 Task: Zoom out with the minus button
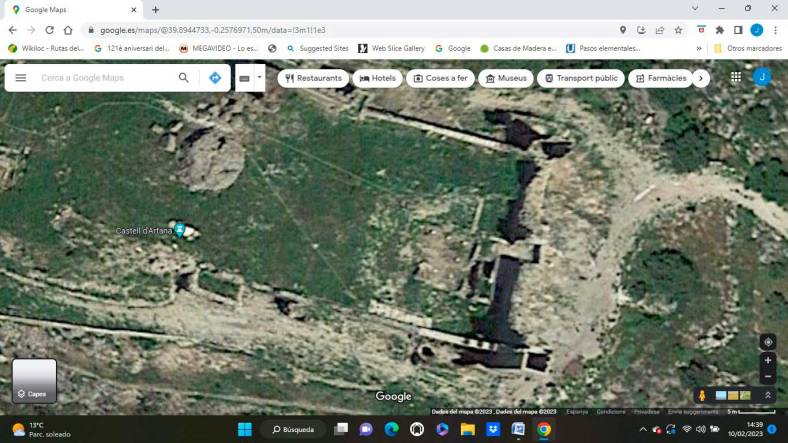[x=767, y=377]
